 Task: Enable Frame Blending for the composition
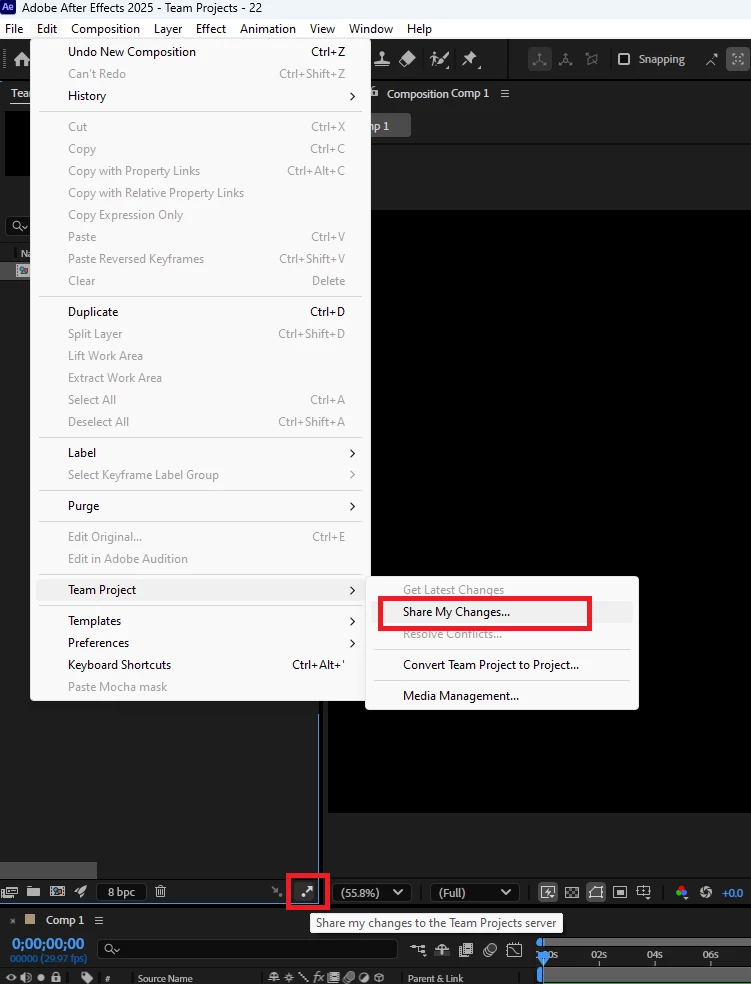pos(466,949)
